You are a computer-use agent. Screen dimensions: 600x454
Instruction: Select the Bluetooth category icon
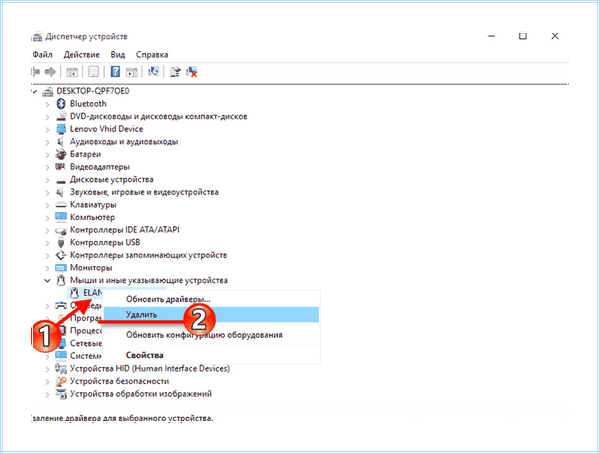61,104
